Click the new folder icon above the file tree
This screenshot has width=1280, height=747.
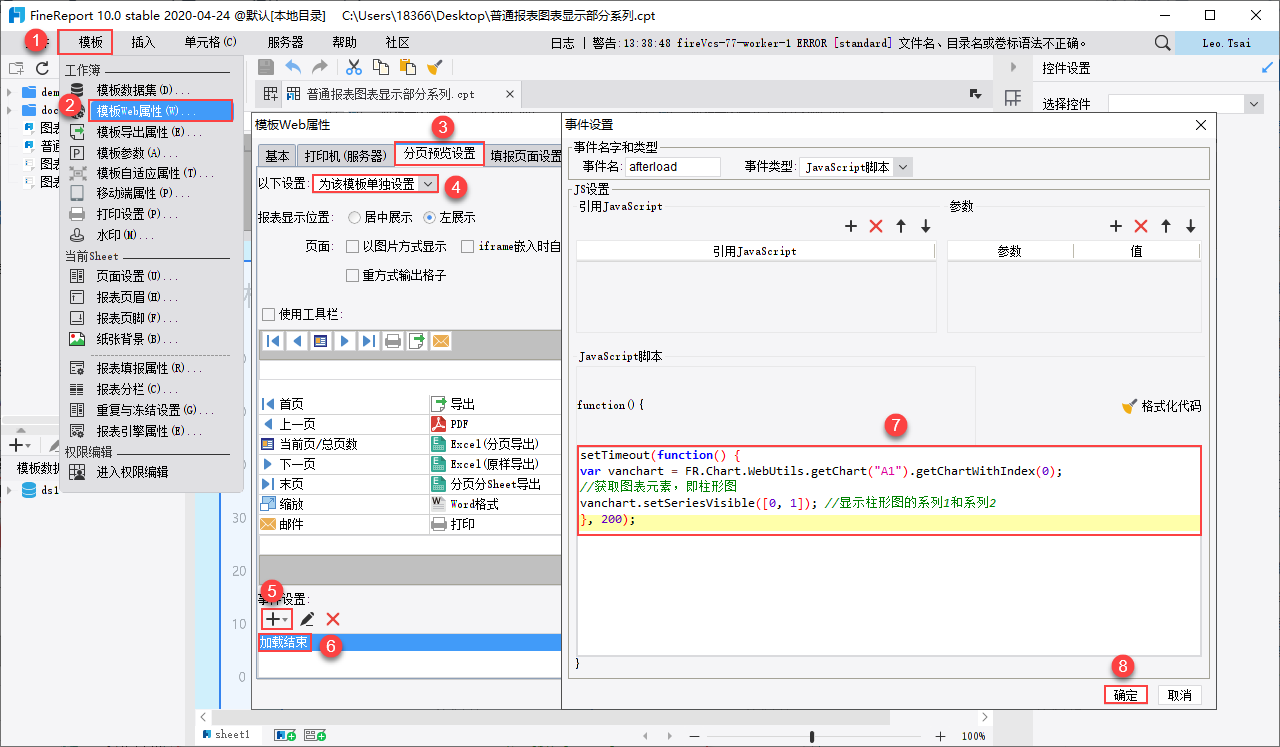tap(16, 68)
